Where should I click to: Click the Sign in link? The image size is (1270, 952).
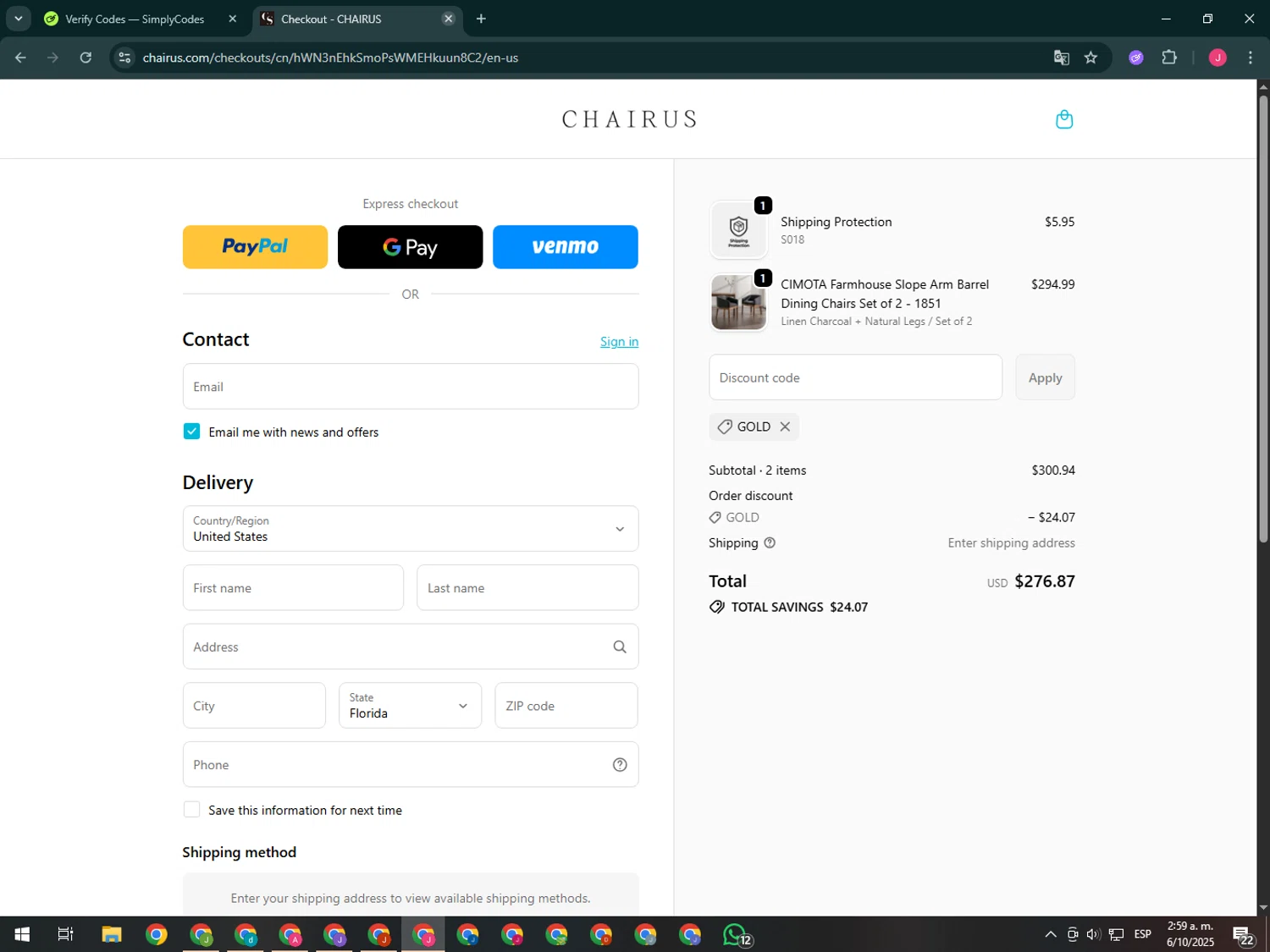619,342
